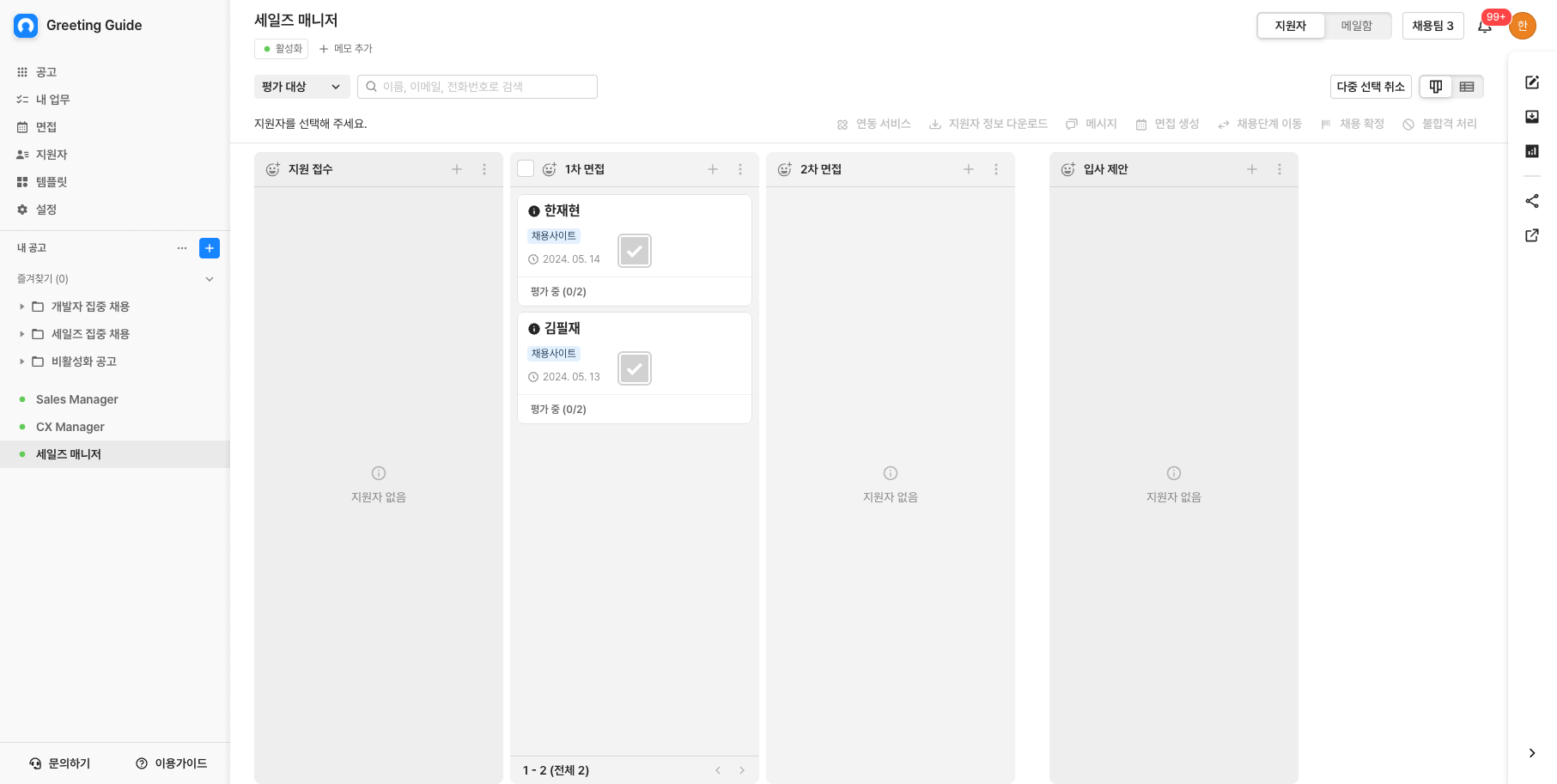
Task: Add applicant to 2차 면접 column
Action: coord(969,169)
